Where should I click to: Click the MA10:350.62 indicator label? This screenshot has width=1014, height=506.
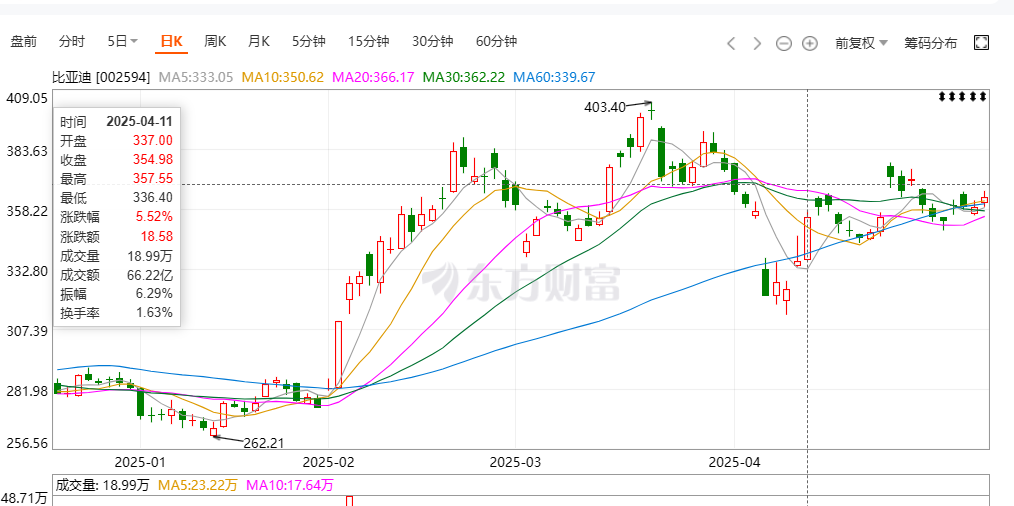283,78
